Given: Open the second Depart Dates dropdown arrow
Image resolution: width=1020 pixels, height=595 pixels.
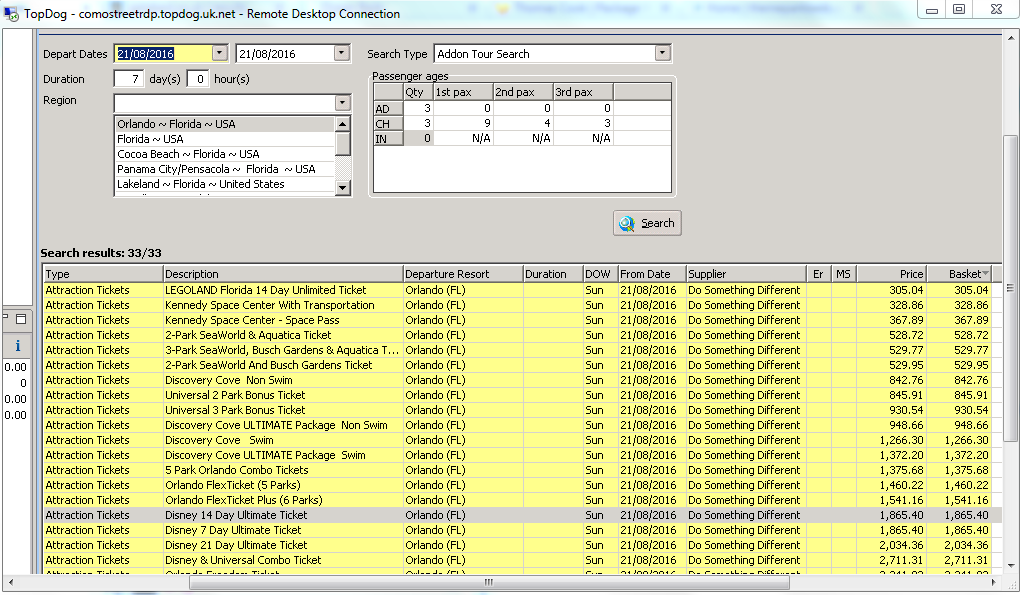Looking at the screenshot, I should (341, 54).
